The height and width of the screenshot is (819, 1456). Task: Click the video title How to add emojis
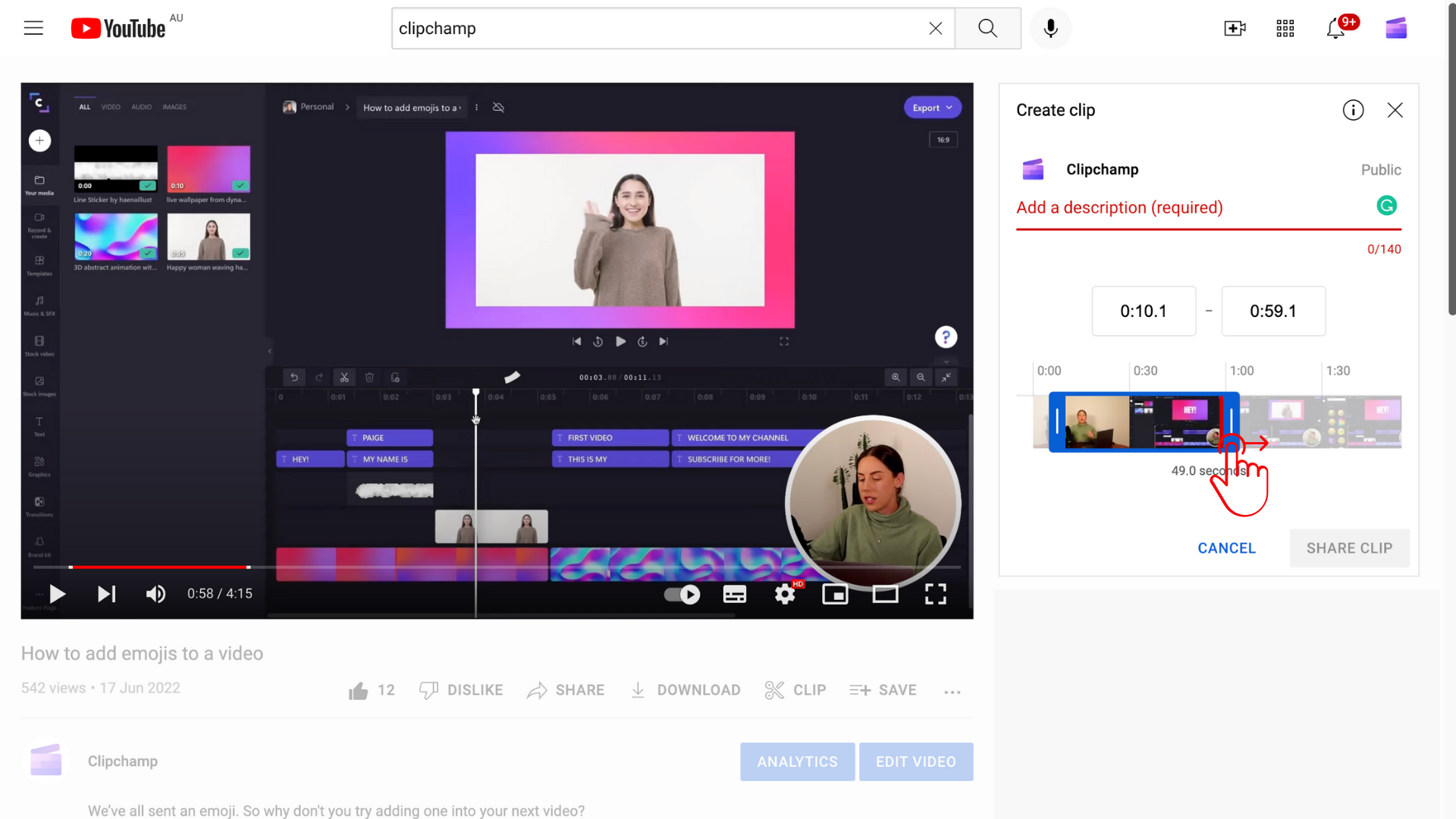142,654
